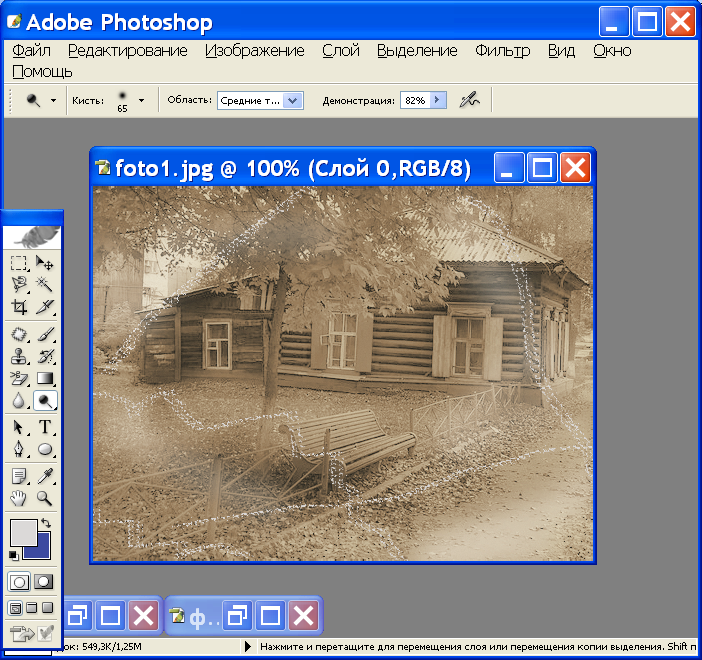Viewport: 702px width, 660px height.
Task: Restore the minimized ф.. document window
Action: 236,615
